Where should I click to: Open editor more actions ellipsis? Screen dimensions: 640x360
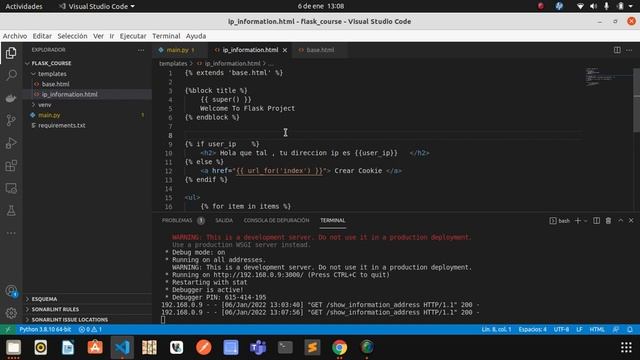point(629,50)
